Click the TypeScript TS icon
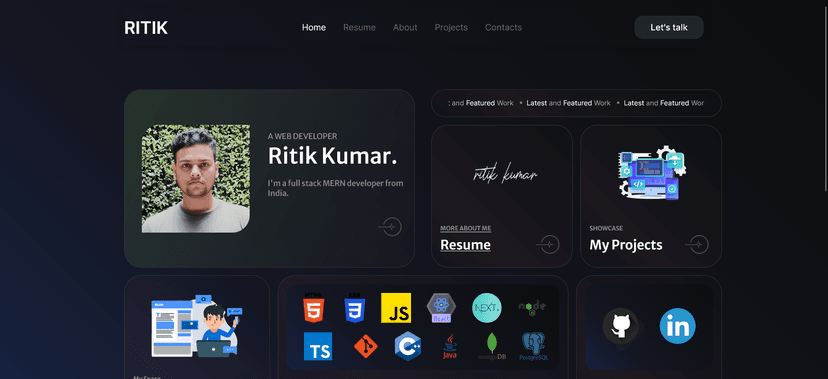The height and width of the screenshot is (379, 828). (318, 346)
